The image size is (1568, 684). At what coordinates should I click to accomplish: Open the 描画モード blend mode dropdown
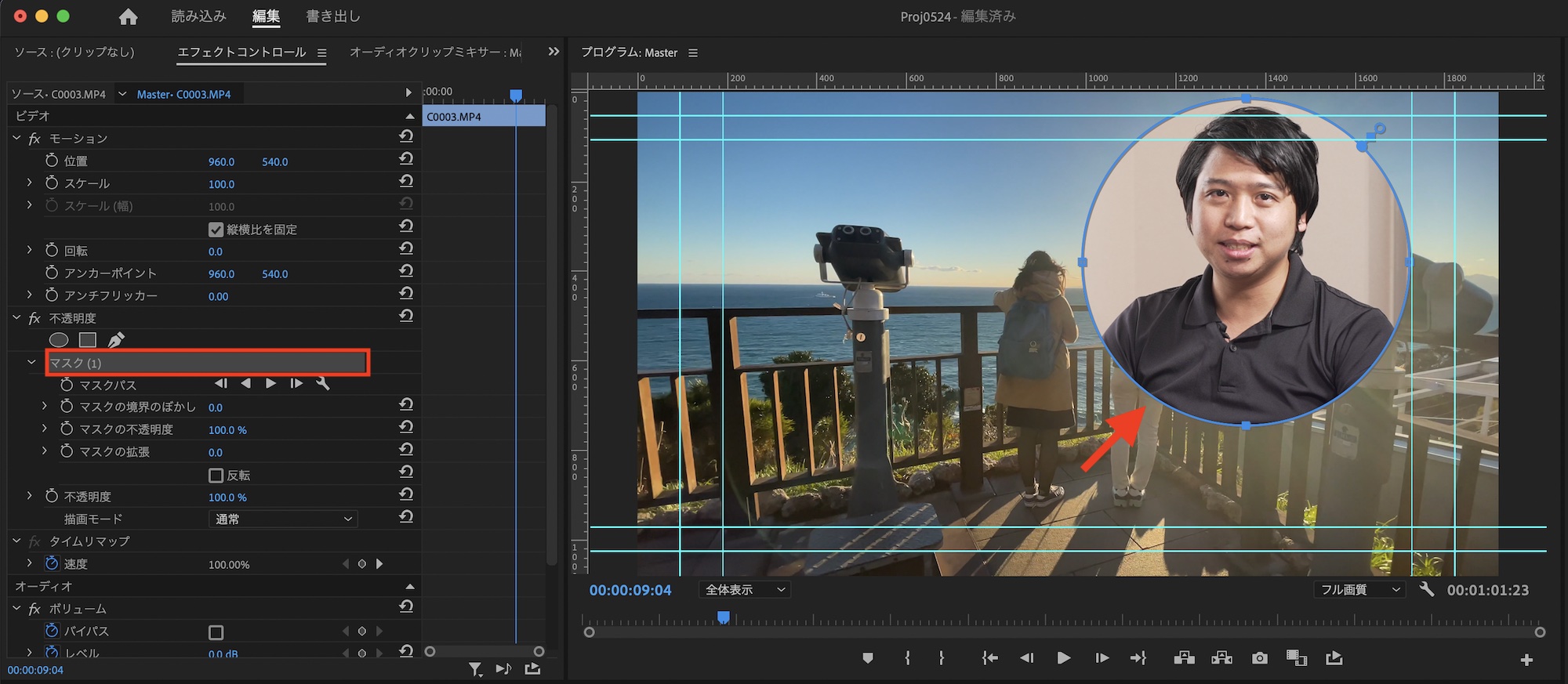click(283, 519)
